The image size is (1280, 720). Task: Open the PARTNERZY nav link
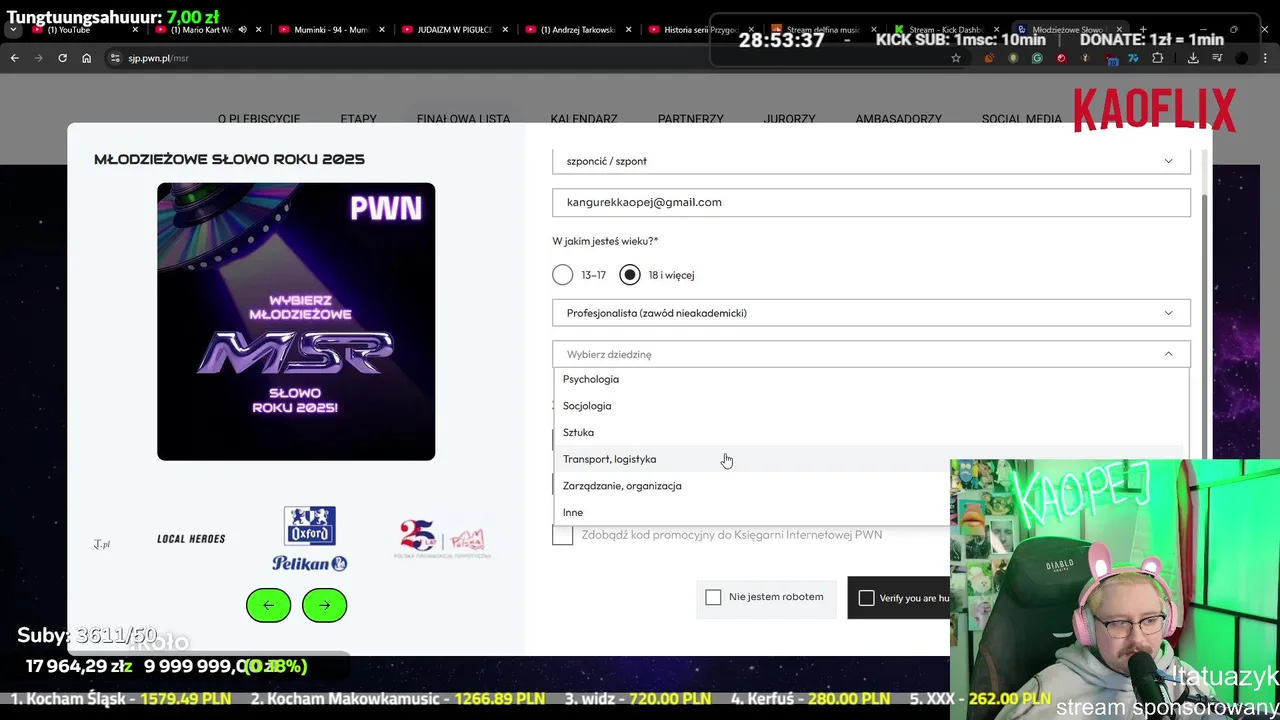point(690,119)
